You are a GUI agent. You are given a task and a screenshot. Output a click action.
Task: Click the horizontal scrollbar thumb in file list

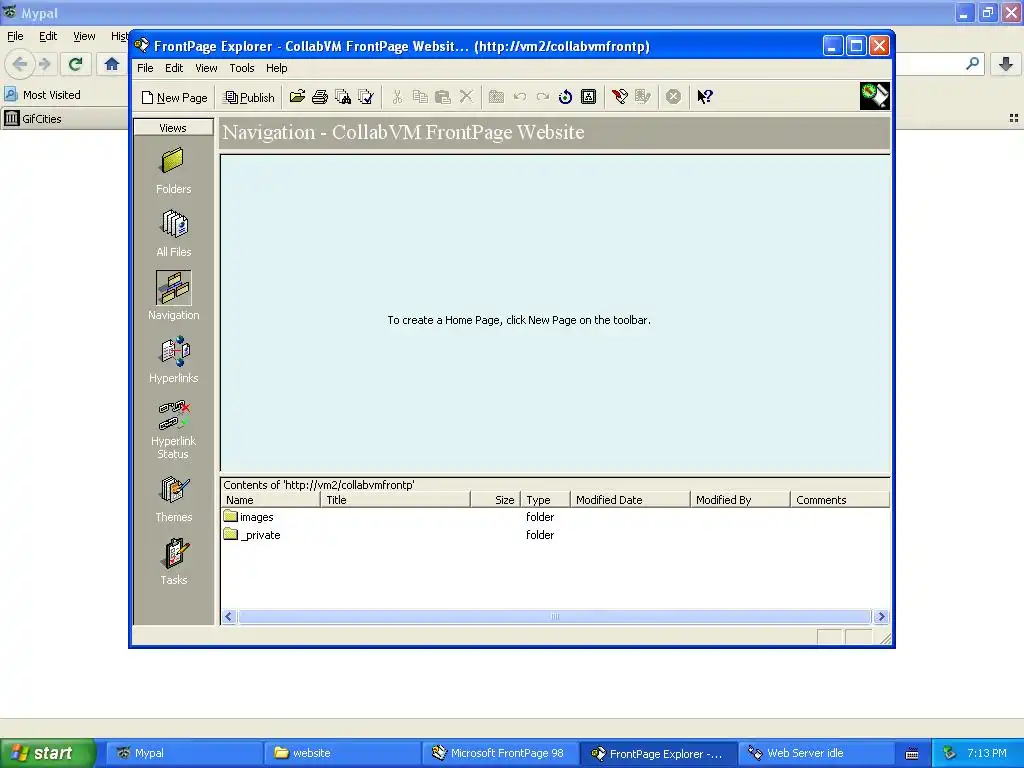[554, 616]
